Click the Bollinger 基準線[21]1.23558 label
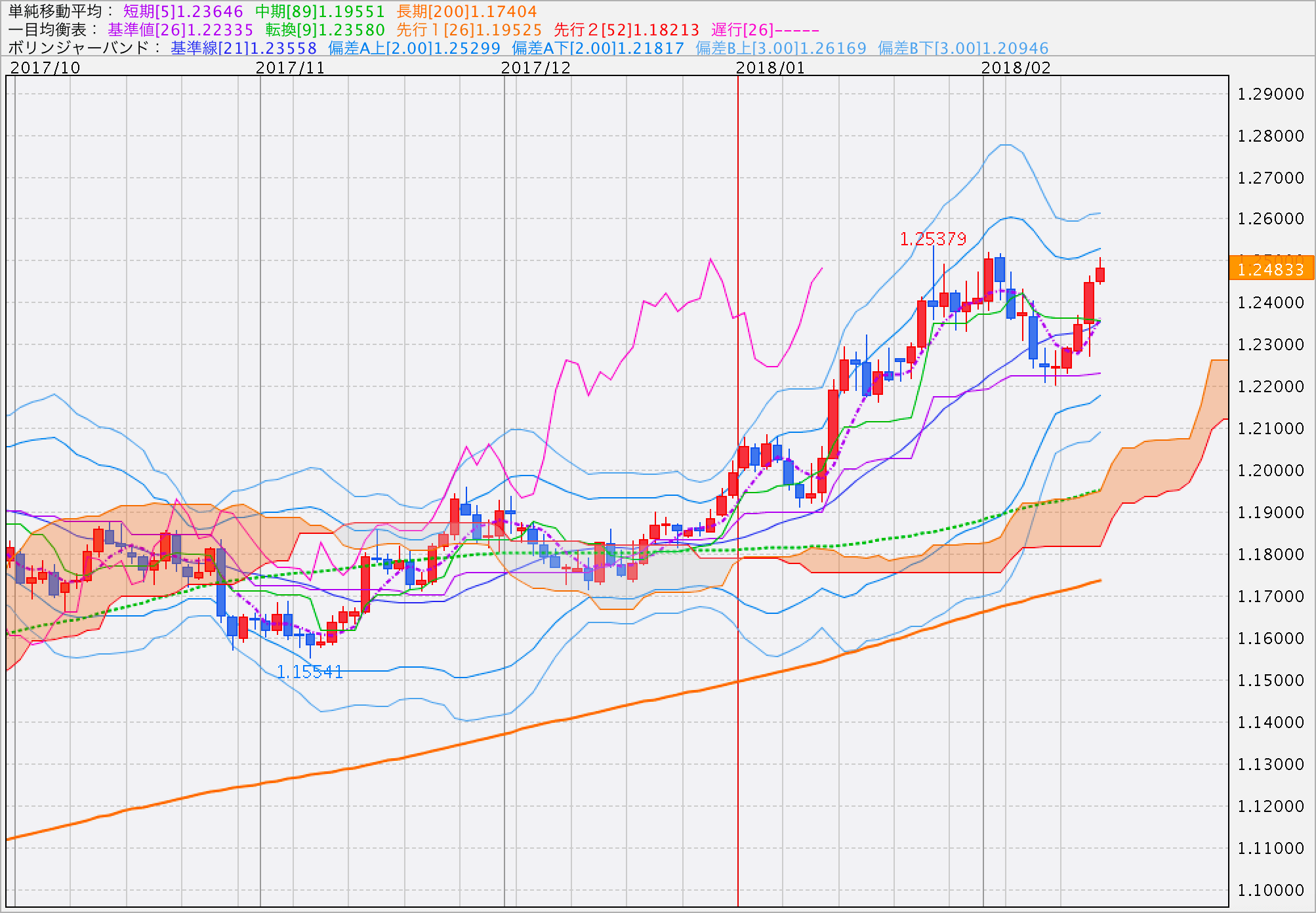 tap(243, 48)
